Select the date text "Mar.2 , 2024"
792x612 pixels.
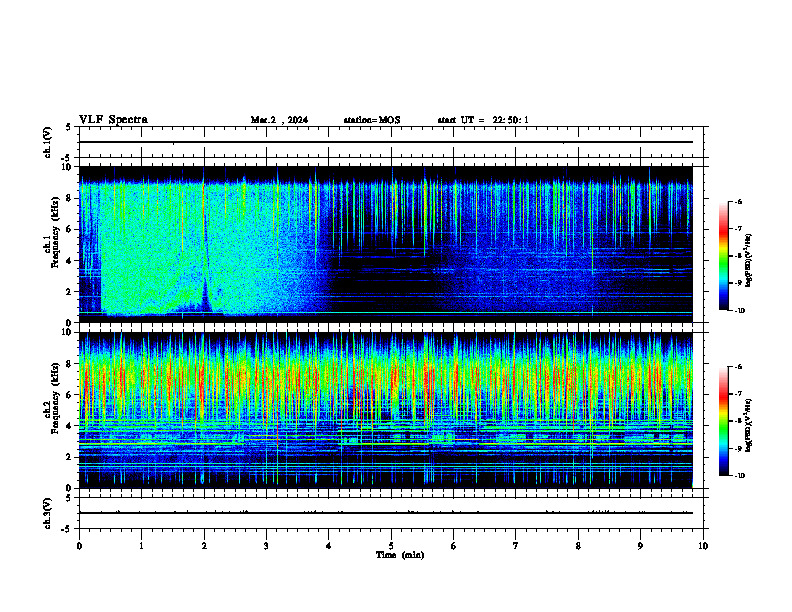click(279, 120)
